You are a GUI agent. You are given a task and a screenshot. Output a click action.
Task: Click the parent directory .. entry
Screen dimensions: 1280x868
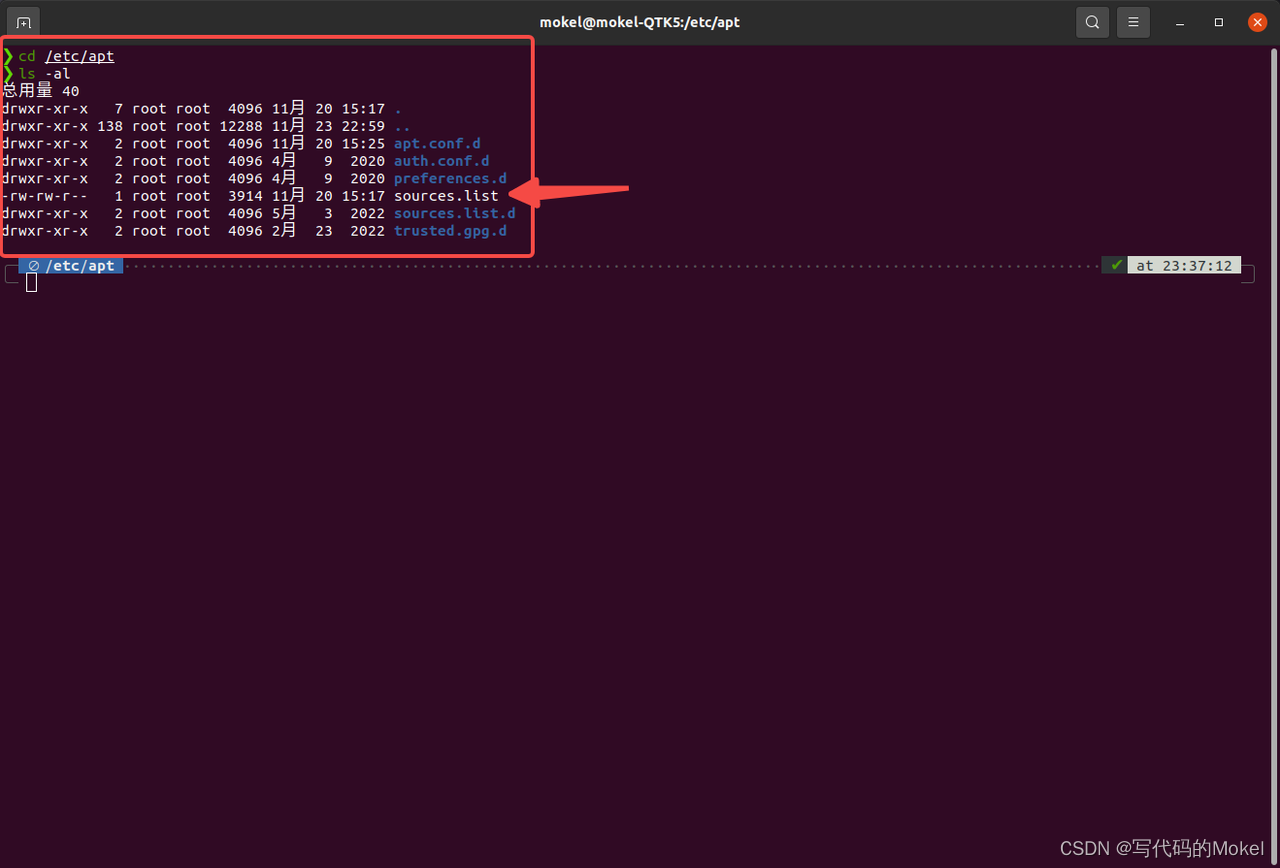pyautogui.click(x=401, y=126)
